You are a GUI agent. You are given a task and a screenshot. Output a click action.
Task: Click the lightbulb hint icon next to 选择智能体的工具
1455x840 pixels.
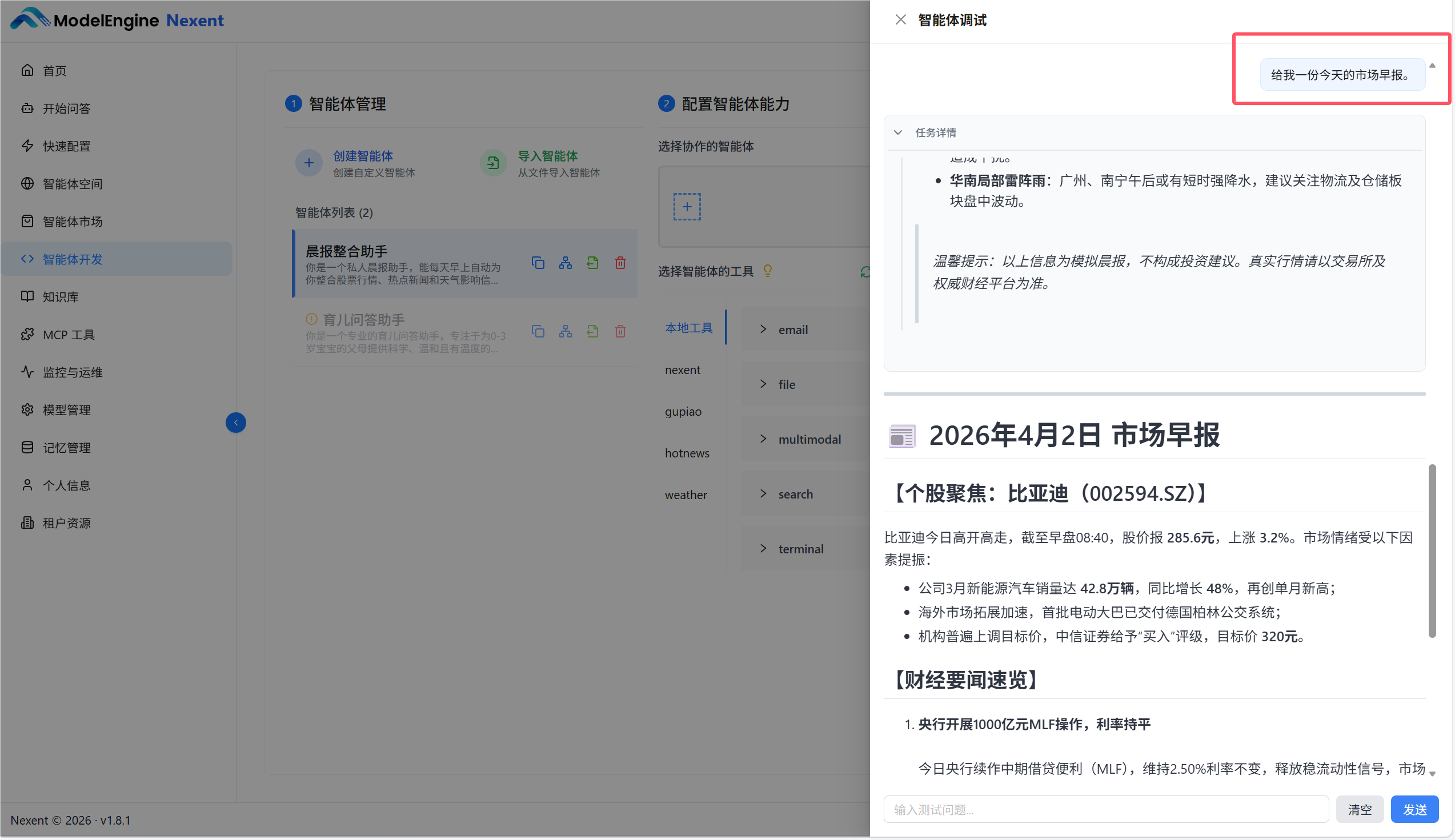(x=768, y=271)
